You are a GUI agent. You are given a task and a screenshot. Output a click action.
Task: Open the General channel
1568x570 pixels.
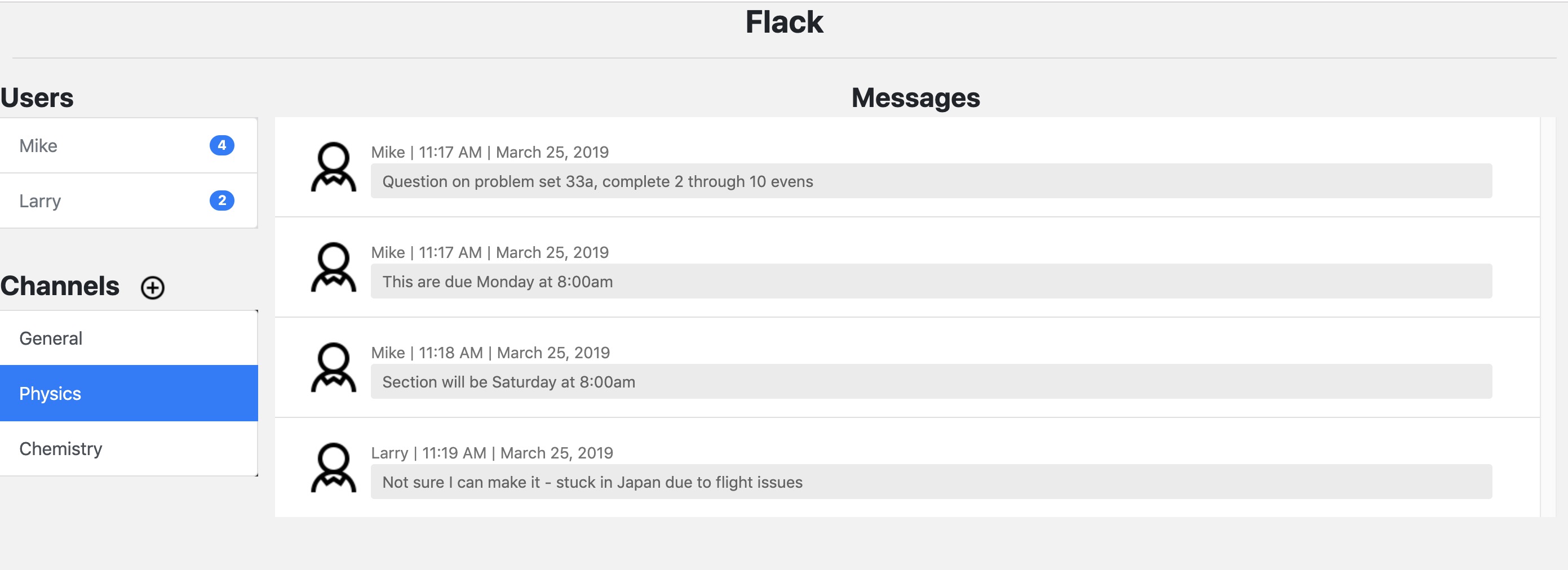(51, 339)
